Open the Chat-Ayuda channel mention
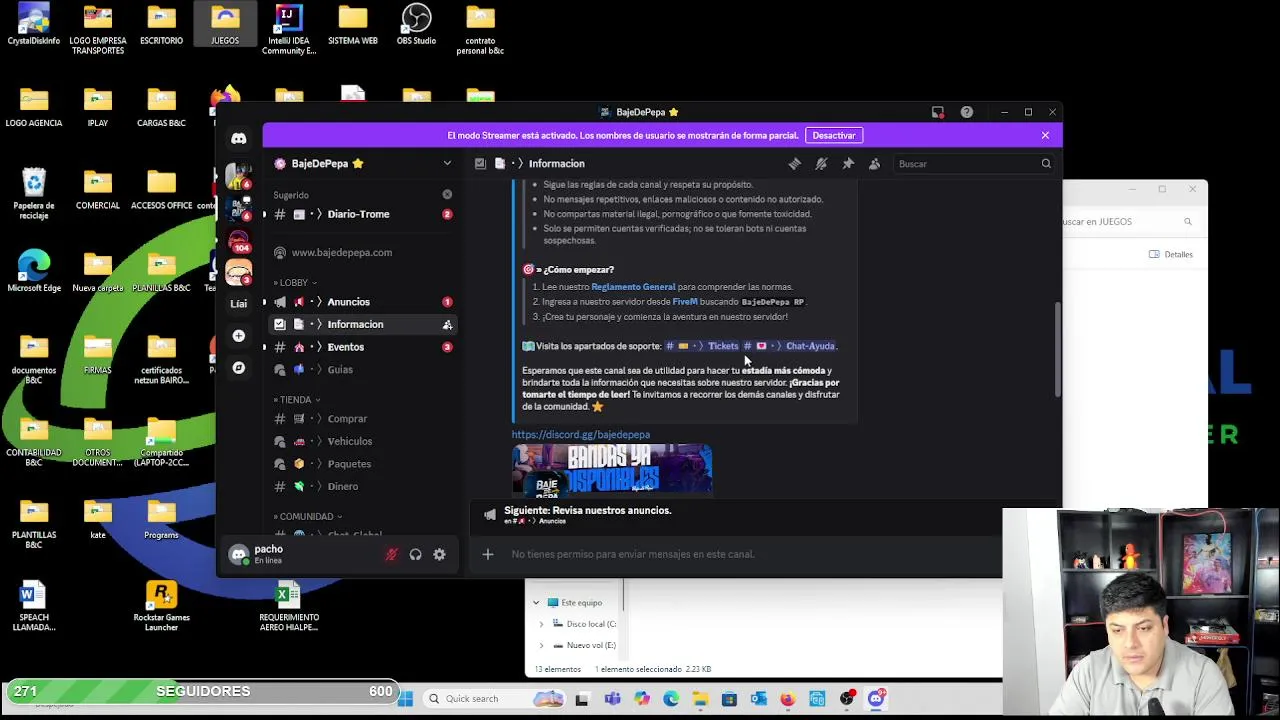The width and height of the screenshot is (1280, 720). (x=790, y=346)
